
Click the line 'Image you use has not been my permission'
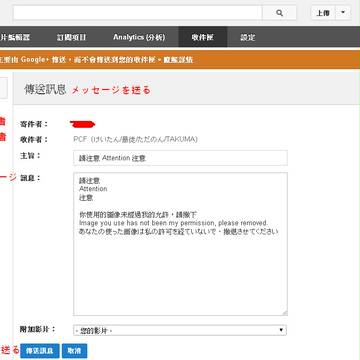[173, 223]
